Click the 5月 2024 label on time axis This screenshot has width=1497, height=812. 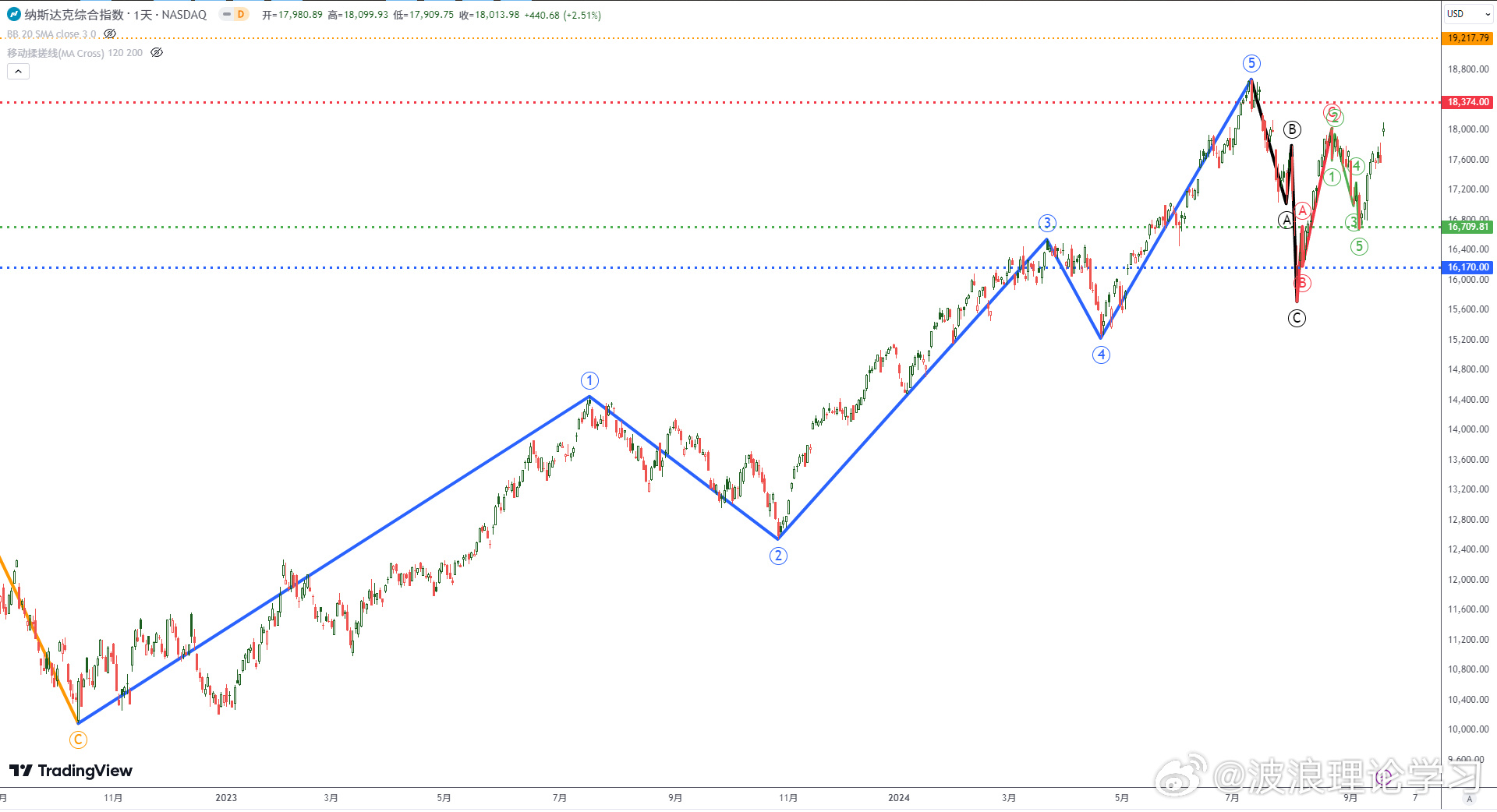(x=1121, y=798)
